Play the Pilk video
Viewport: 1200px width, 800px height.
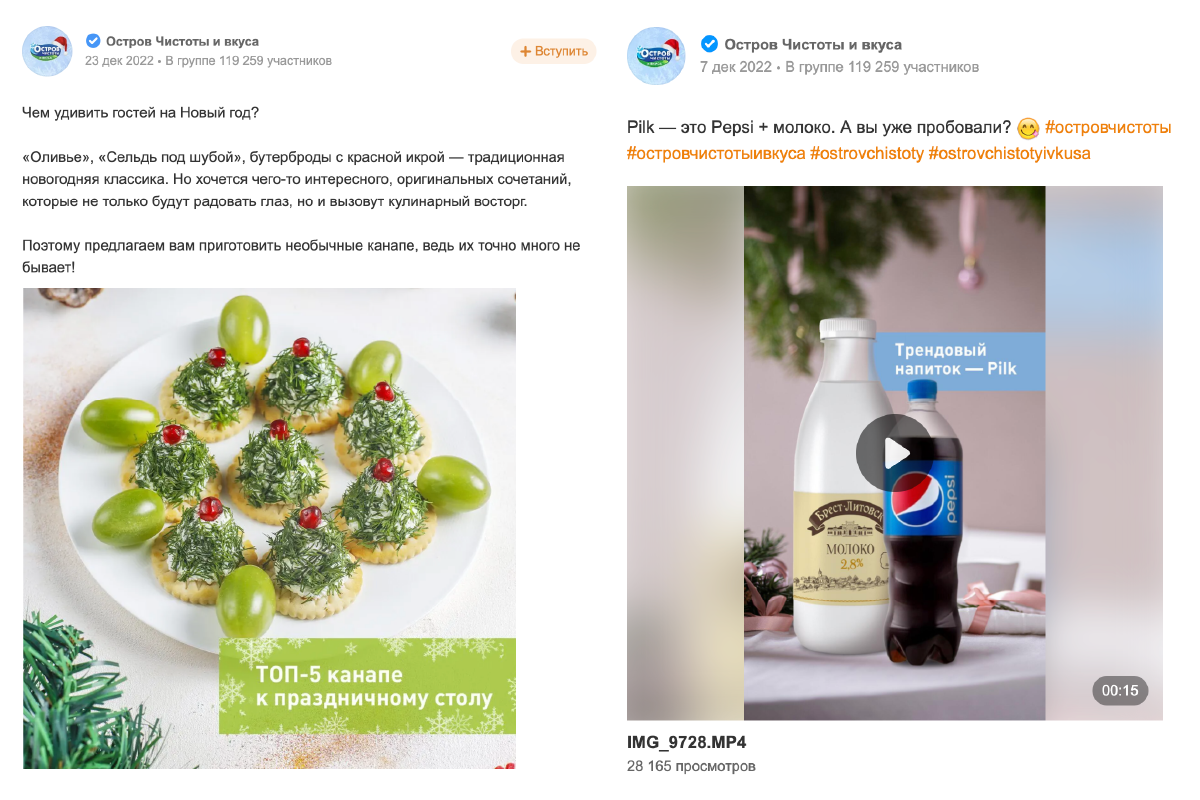click(x=895, y=452)
